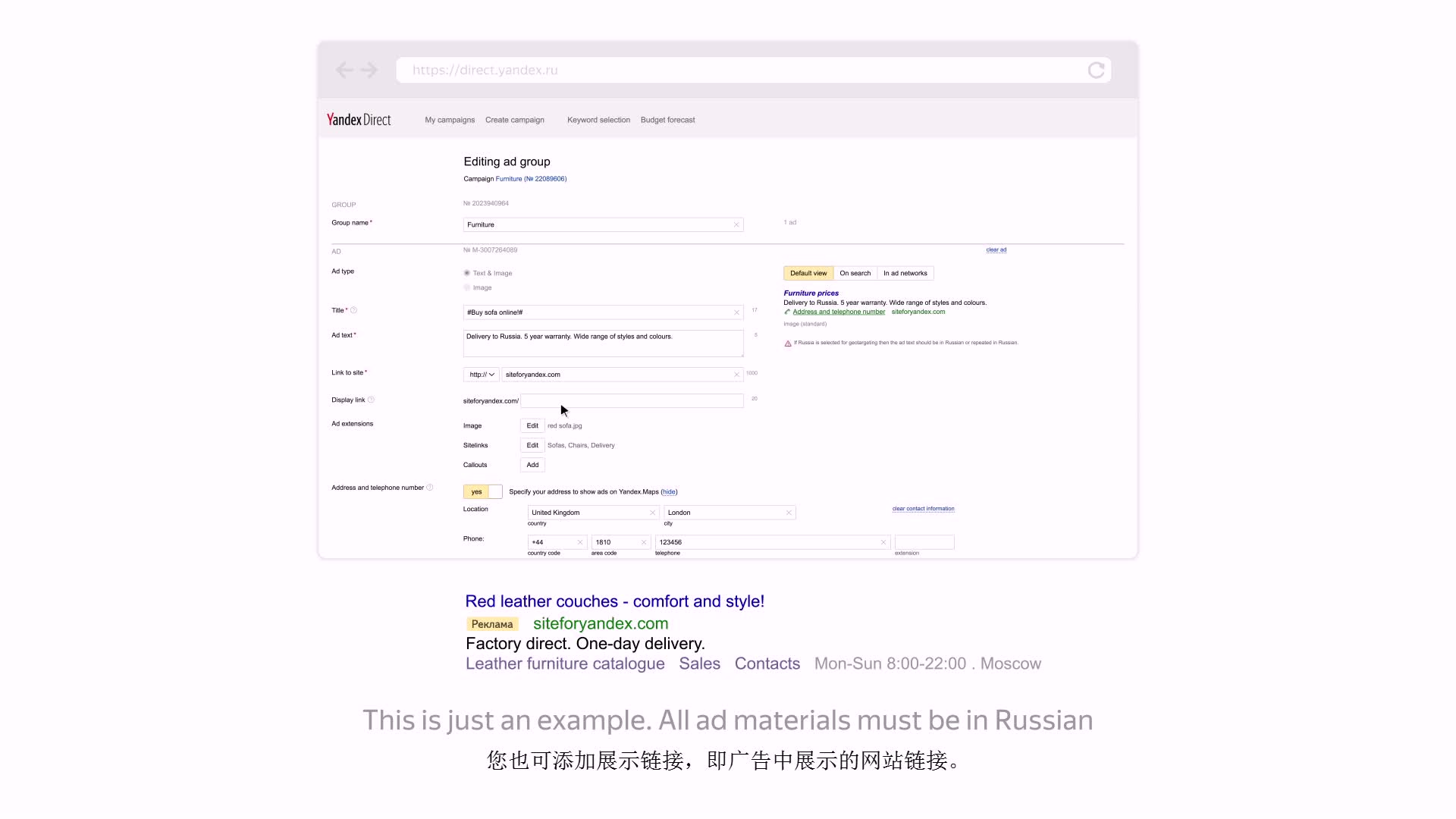Clear the Group name field
1456x819 pixels.
pyautogui.click(x=736, y=224)
